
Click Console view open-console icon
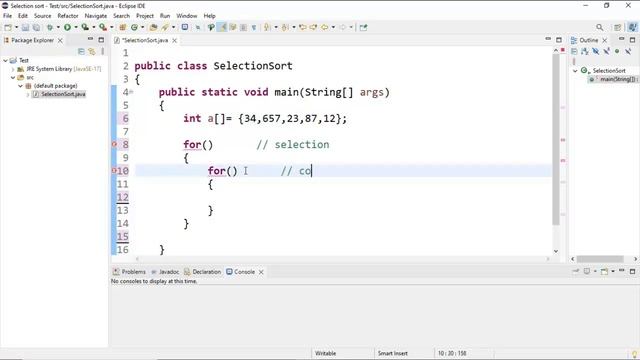(604, 271)
